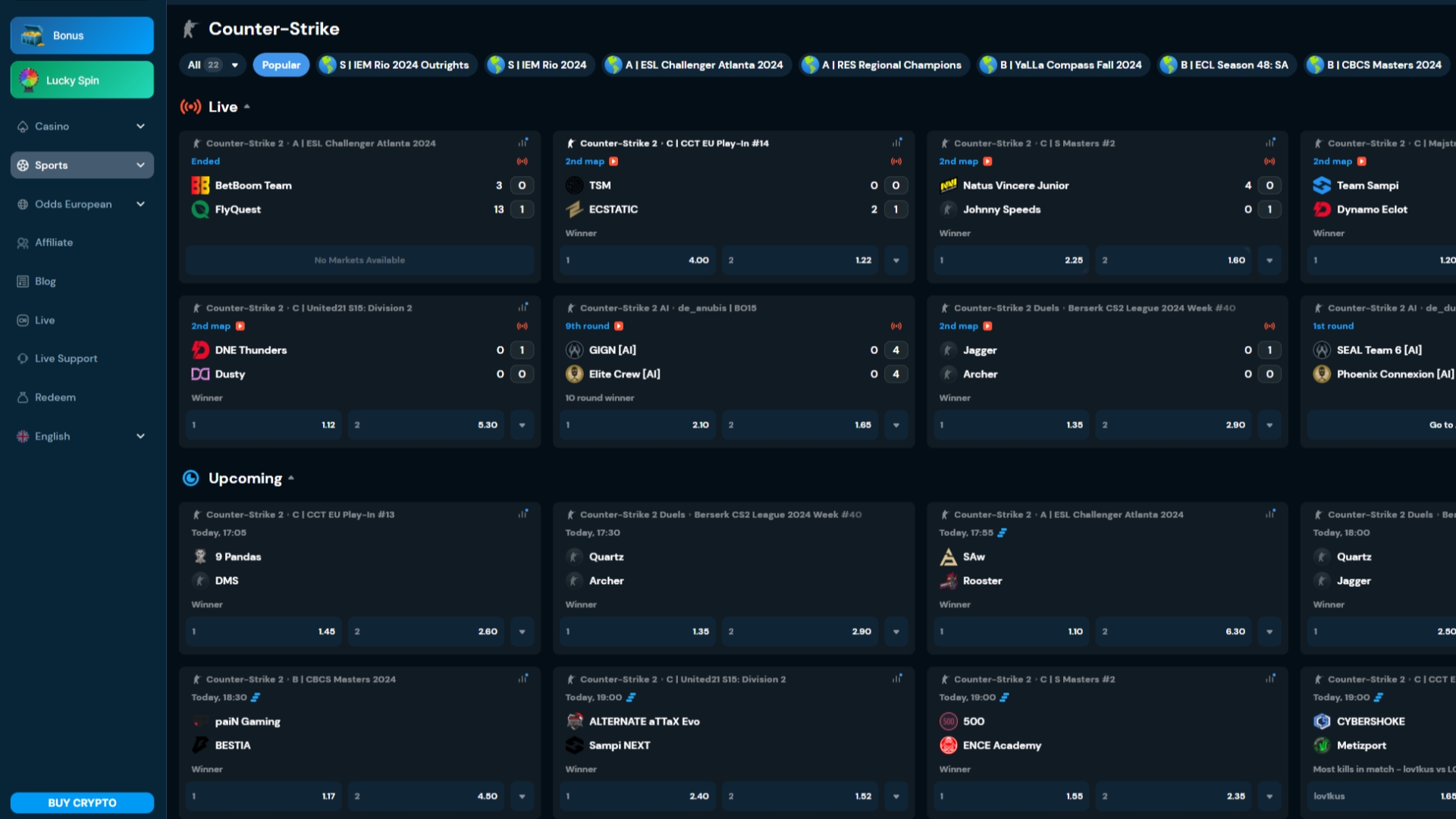
Task: Open Live Support from the sidebar
Action: tap(66, 359)
